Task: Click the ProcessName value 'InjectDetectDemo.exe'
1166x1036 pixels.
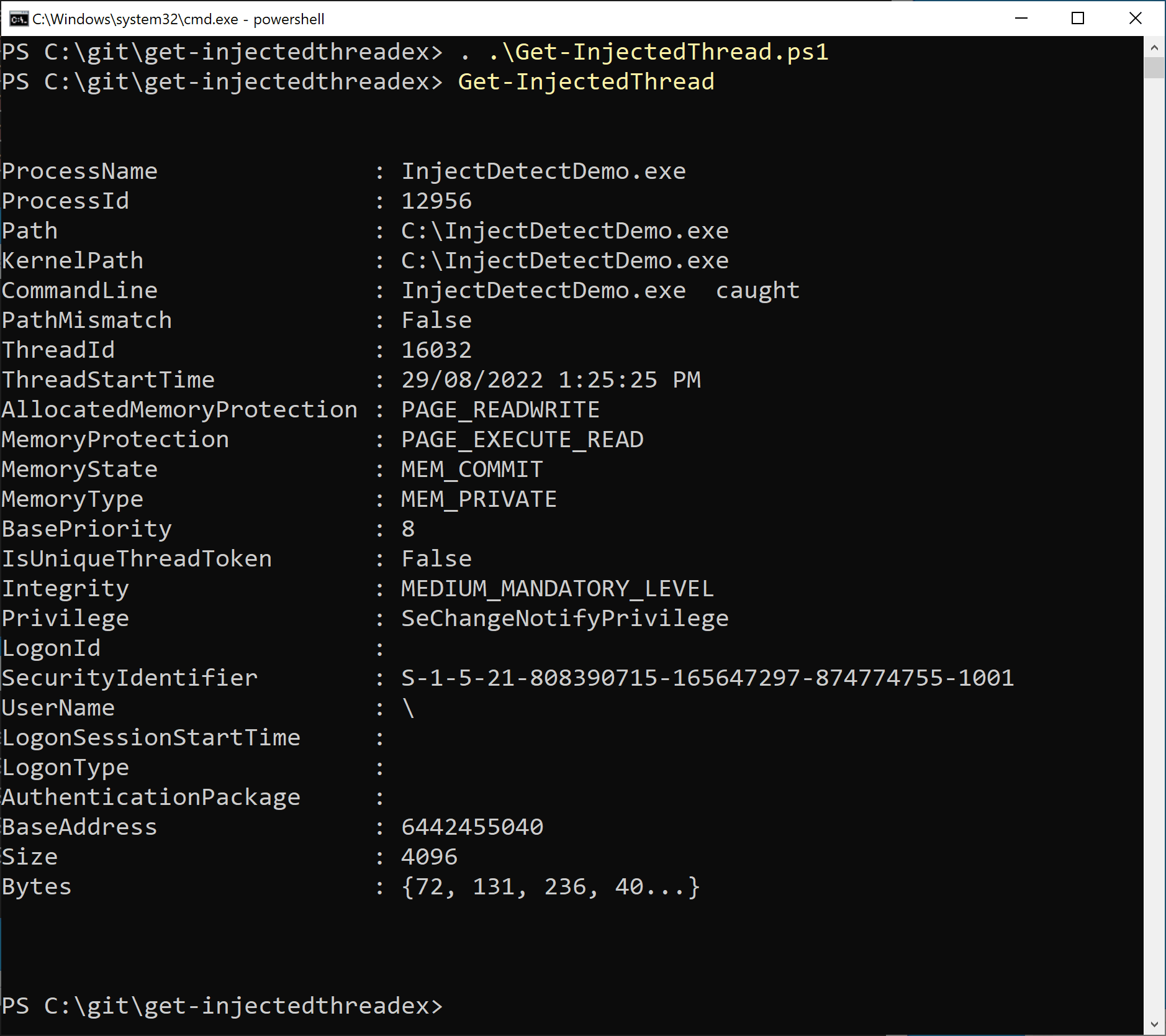Action: coord(543,171)
